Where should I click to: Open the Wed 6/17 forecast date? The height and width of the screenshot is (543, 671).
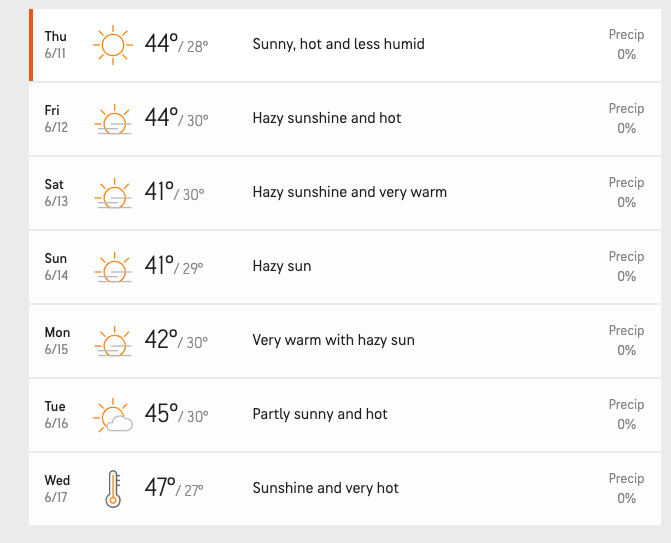click(x=57, y=489)
